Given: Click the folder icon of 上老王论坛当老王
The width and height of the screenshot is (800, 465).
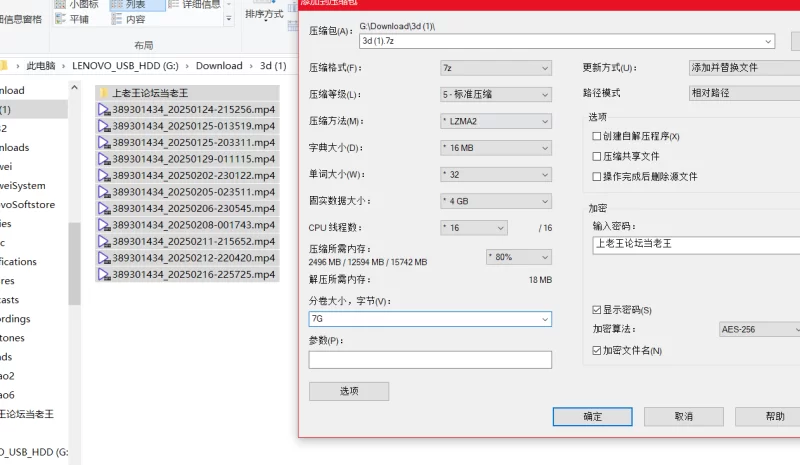Looking at the screenshot, I should tap(104, 93).
